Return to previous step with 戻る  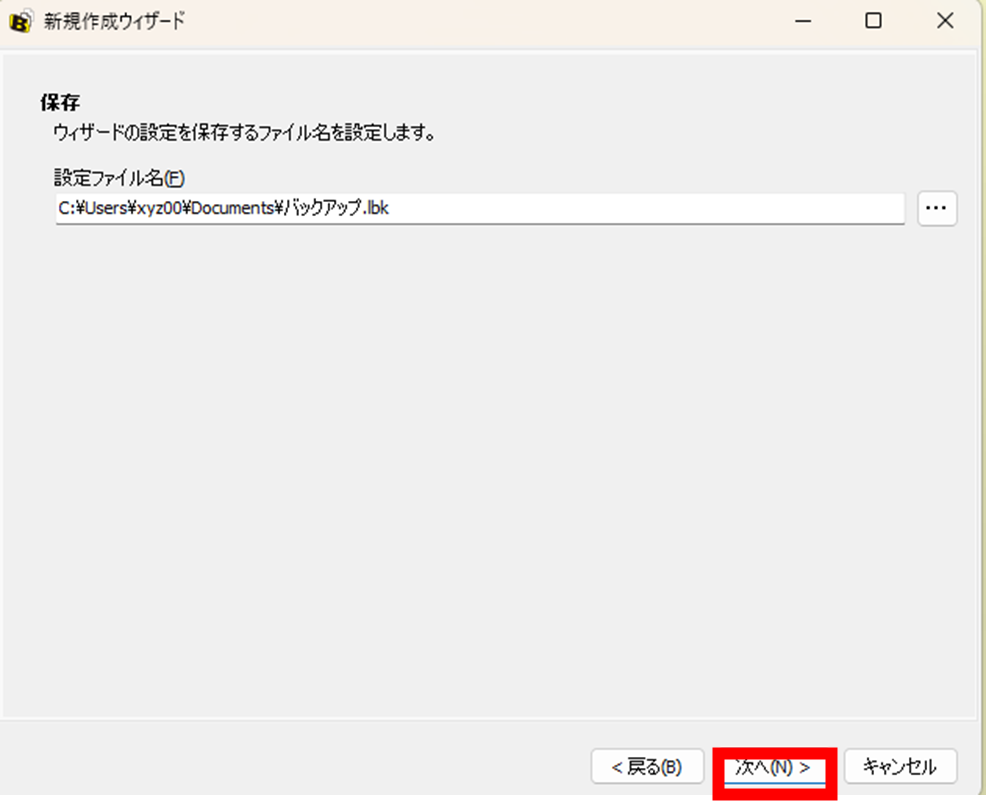click(647, 767)
